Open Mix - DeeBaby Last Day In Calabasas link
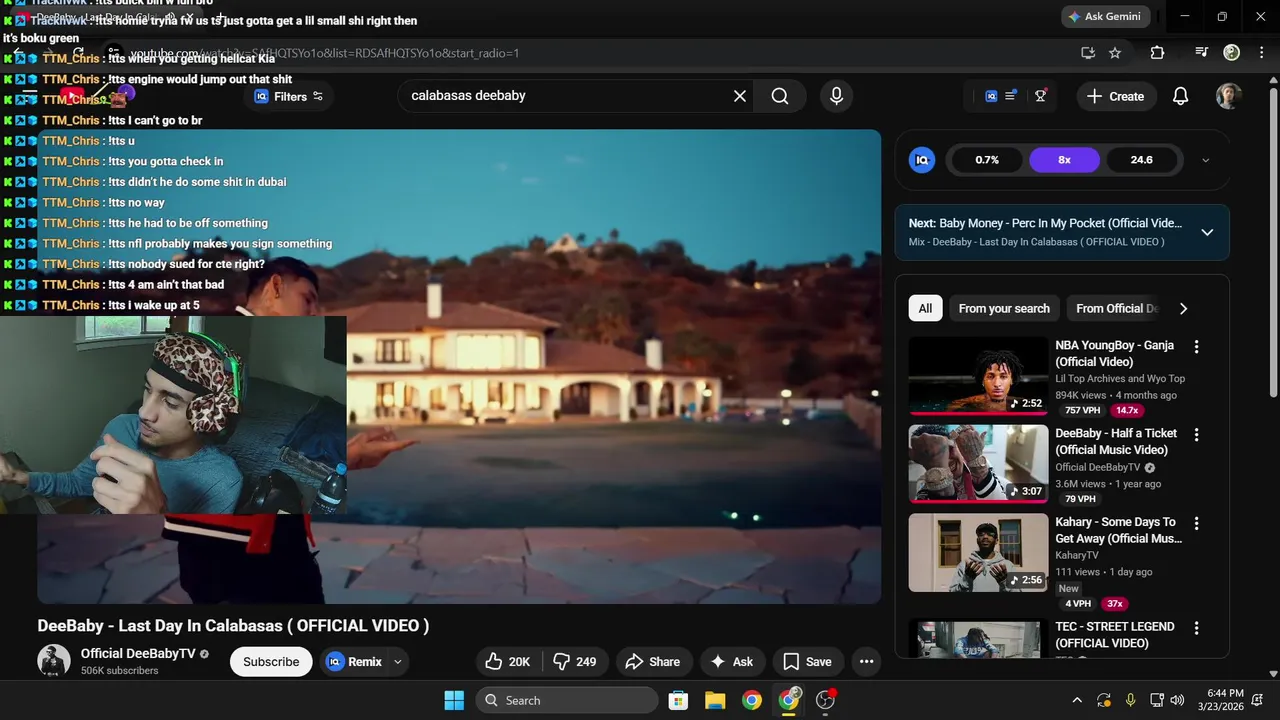Viewport: 1280px width, 720px height. point(1036,242)
